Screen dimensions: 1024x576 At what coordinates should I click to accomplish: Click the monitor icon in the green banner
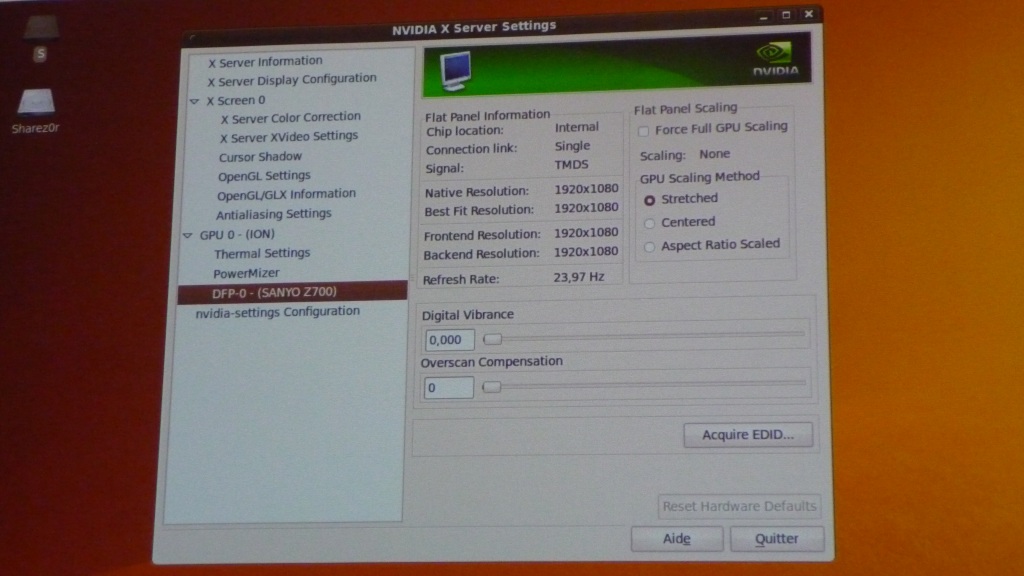[456, 71]
